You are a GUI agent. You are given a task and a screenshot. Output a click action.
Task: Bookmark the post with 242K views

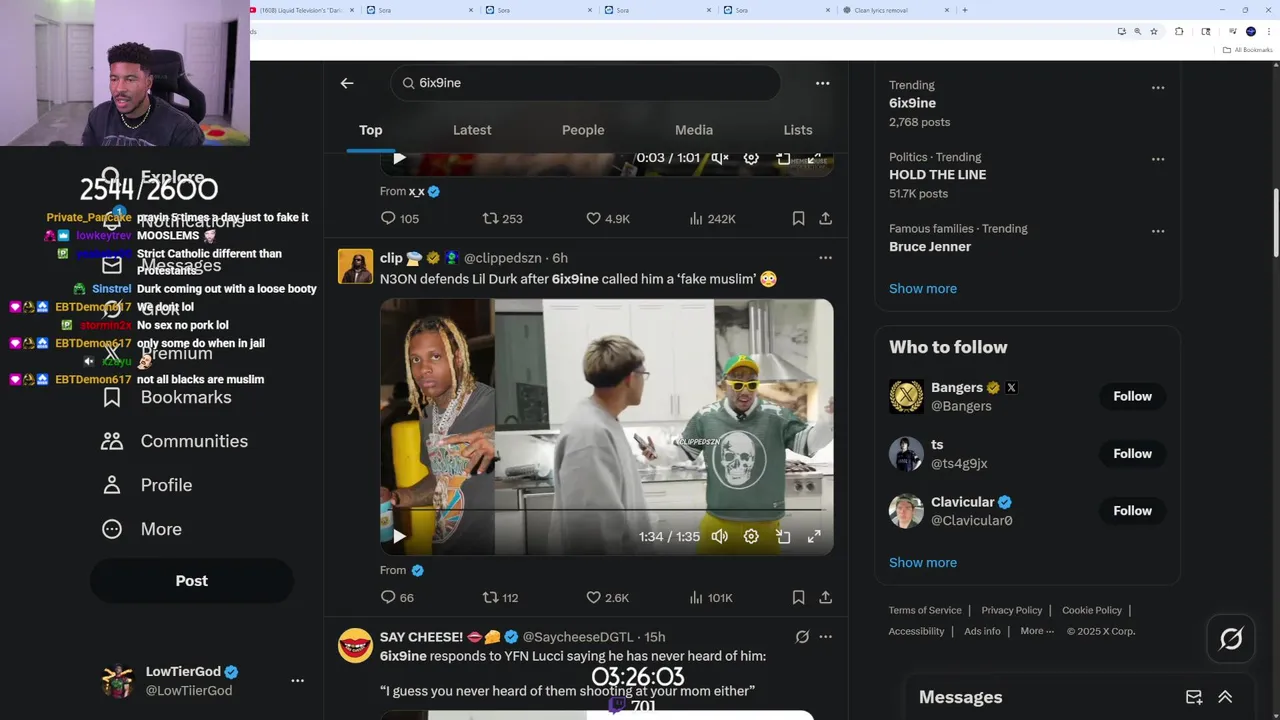pyautogui.click(x=798, y=218)
